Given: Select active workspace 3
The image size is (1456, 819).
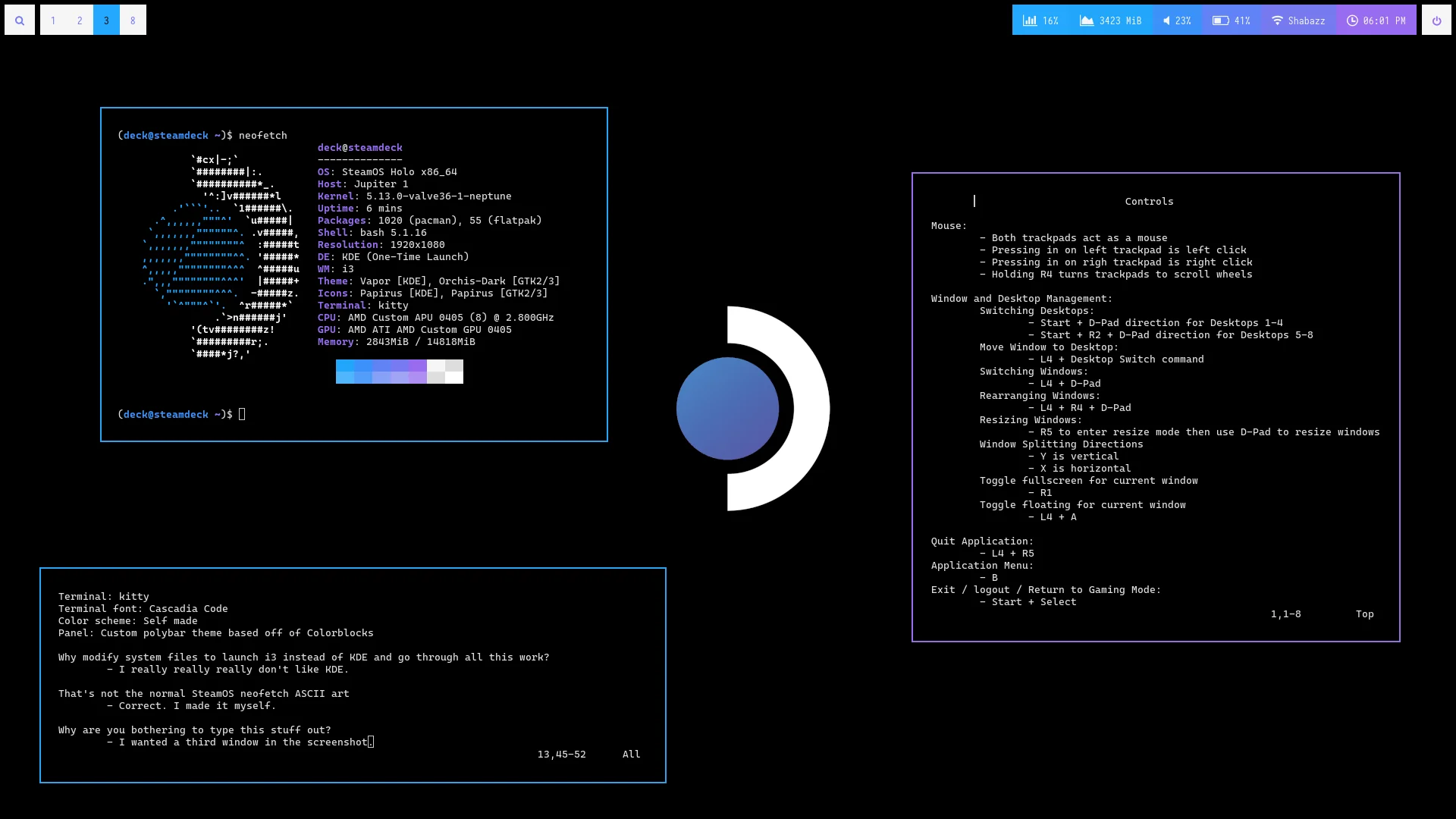Looking at the screenshot, I should click(106, 20).
